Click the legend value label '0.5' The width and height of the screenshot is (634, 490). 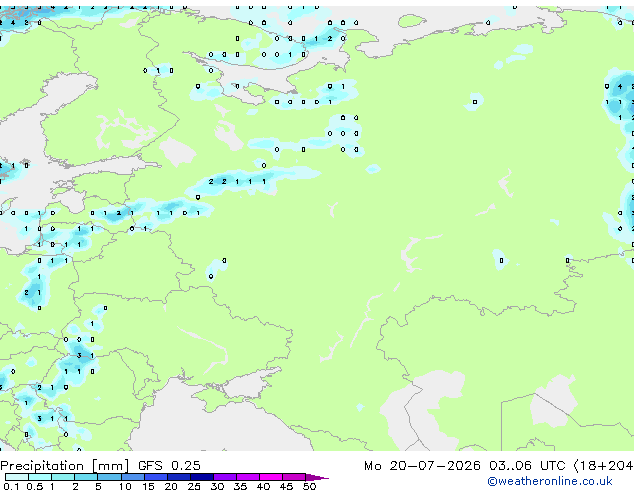[x=35, y=486]
